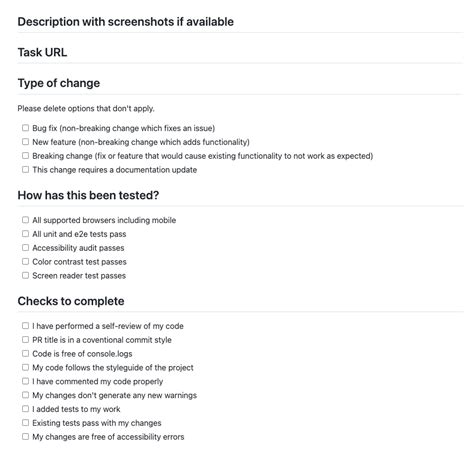Screen dimensions: 474x455
Task: Tick 'Existing tests pass with my changes'
Action: 25,423
